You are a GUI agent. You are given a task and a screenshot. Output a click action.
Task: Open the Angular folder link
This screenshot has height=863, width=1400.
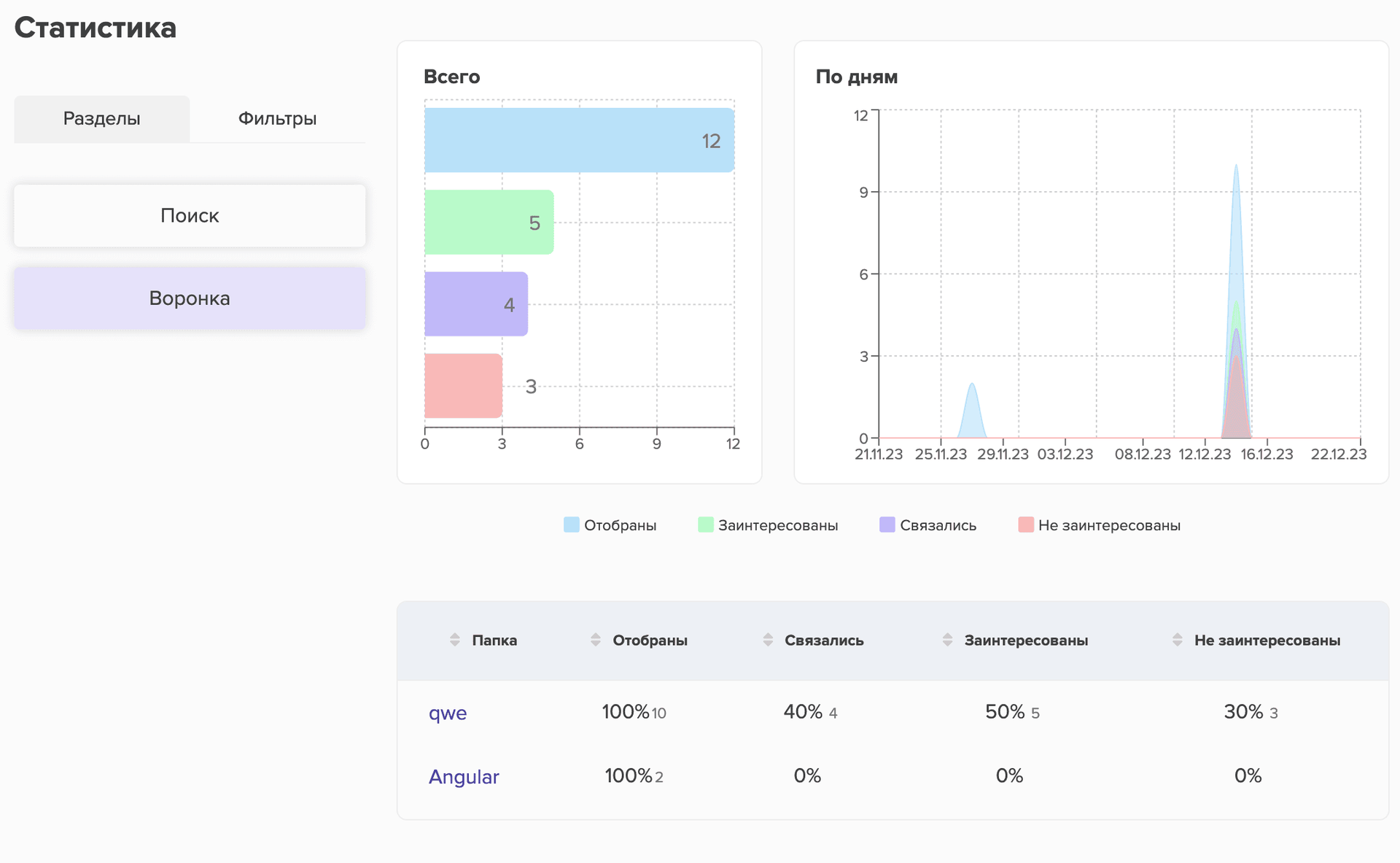(464, 777)
